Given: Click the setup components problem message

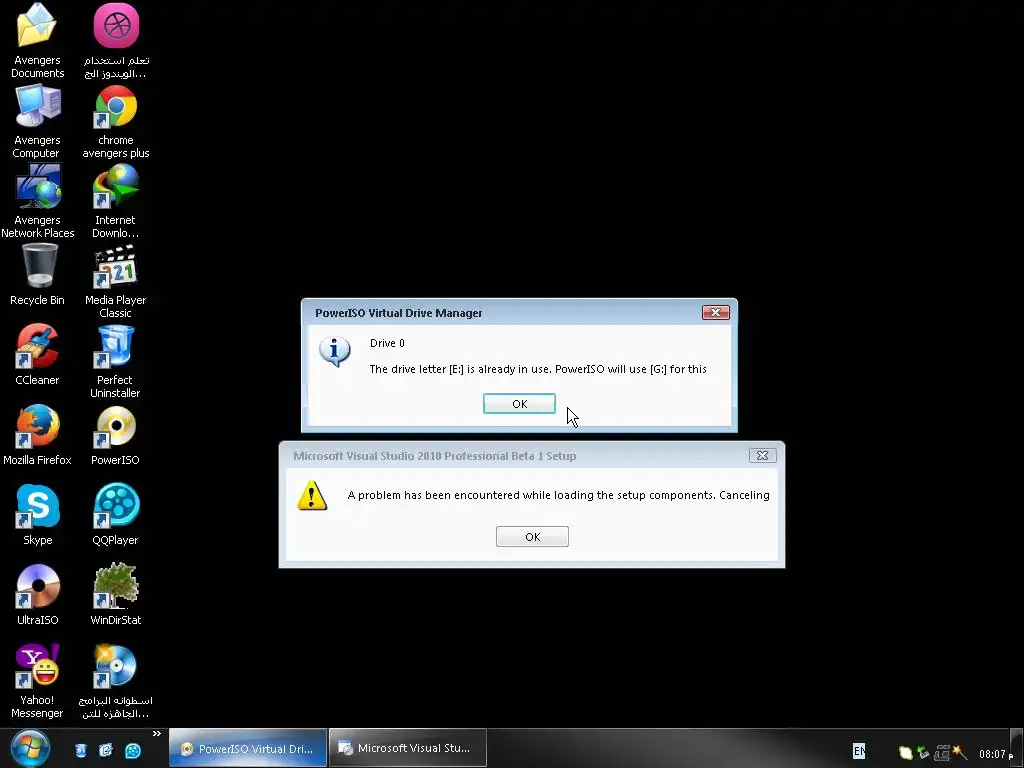Looking at the screenshot, I should [x=558, y=496].
